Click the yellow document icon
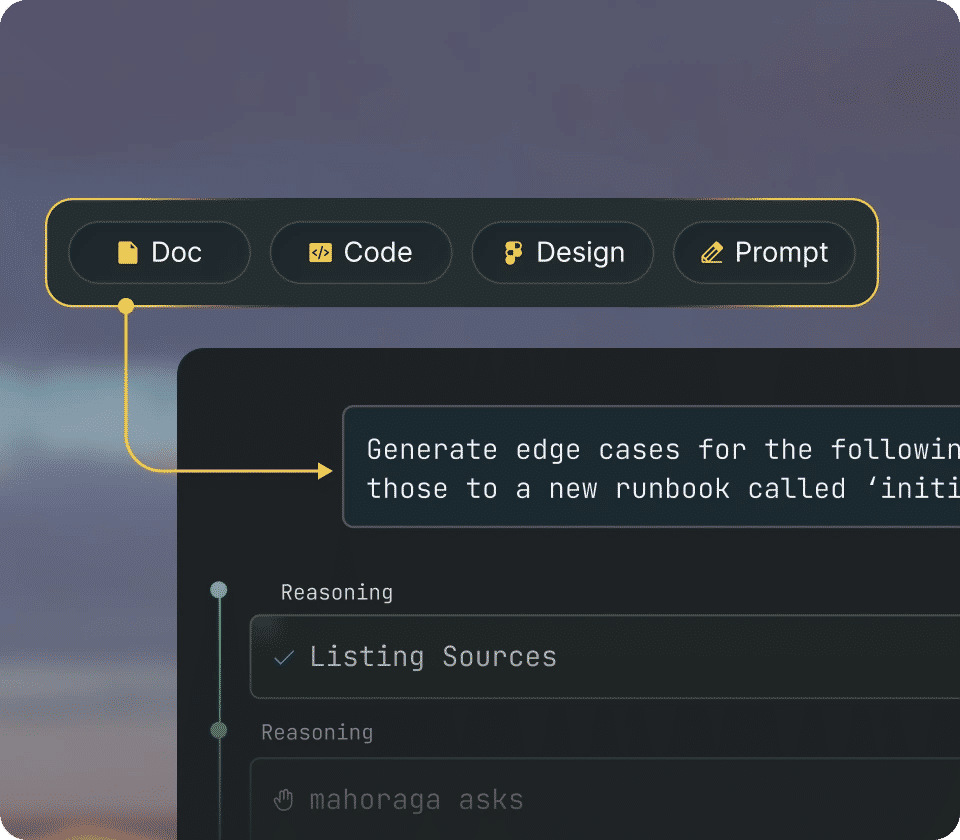This screenshot has width=960, height=840. pyautogui.click(x=127, y=252)
